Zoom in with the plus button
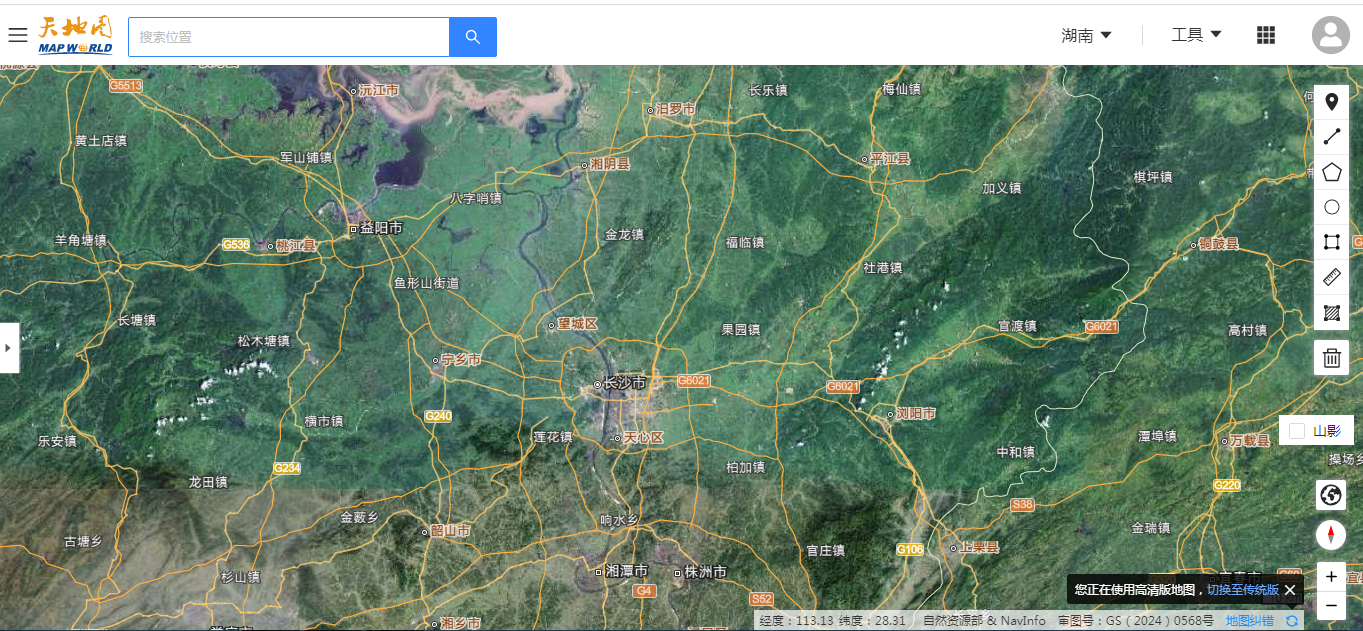This screenshot has height=631, width=1363. pyautogui.click(x=1331, y=577)
